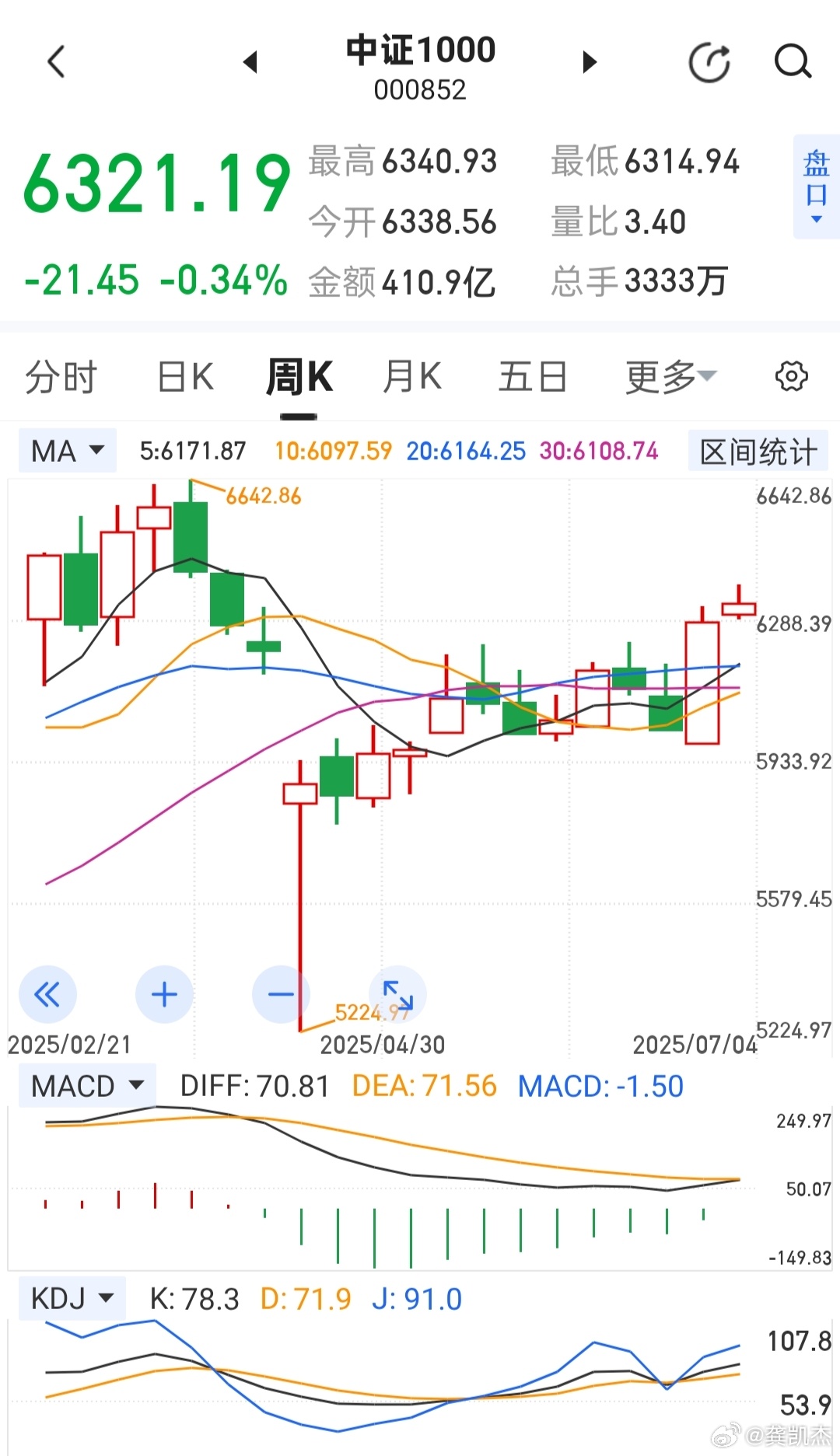Switch to the 分时 tab

point(61,377)
